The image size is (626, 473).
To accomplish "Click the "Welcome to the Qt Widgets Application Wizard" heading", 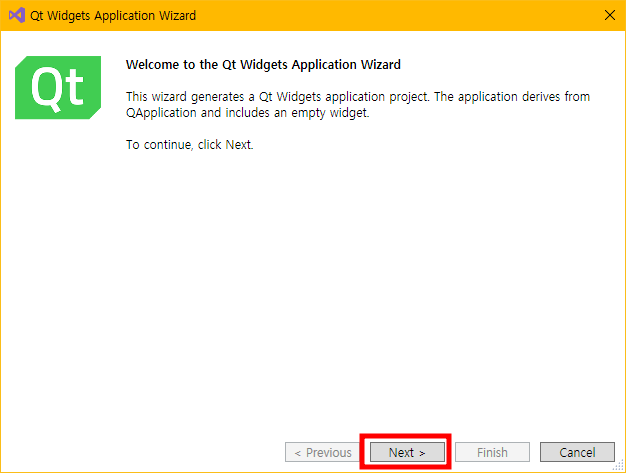I will (x=263, y=65).
